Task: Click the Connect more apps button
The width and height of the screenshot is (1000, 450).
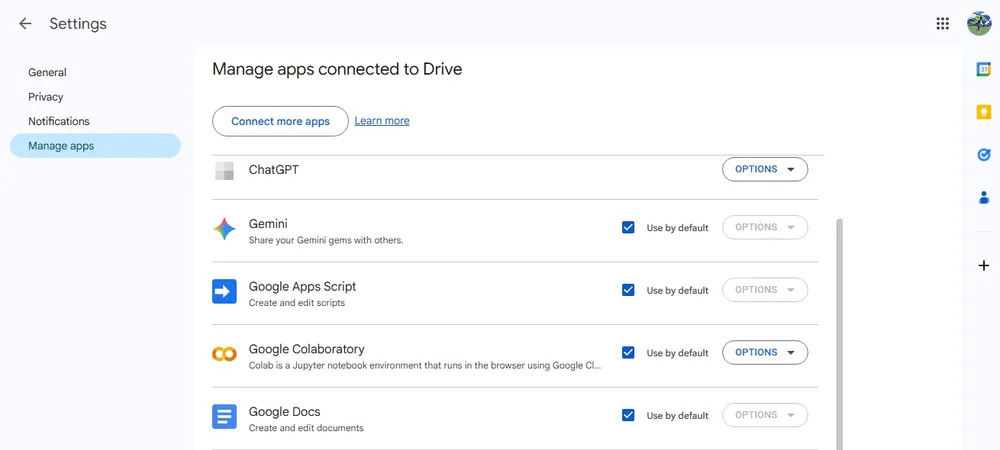Action: 280,121
